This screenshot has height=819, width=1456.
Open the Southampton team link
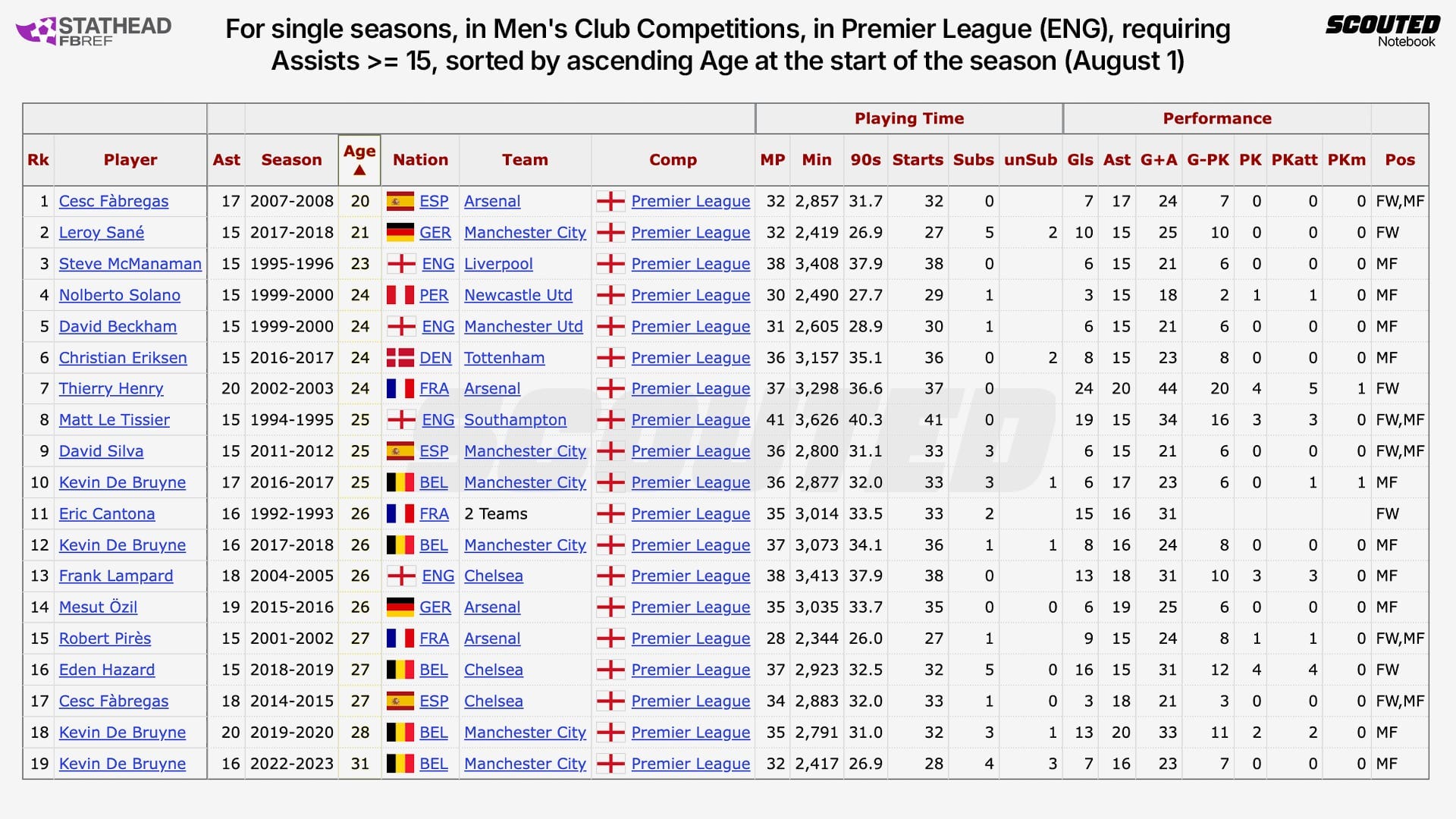tap(515, 420)
